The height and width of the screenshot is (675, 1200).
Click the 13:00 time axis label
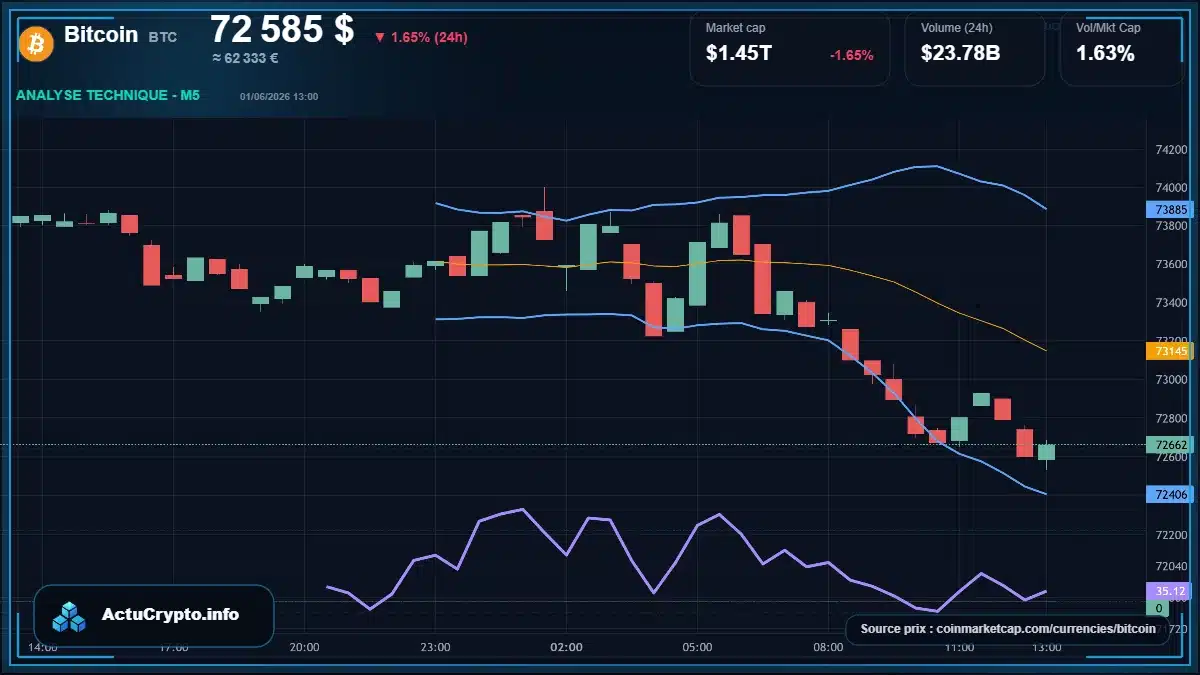[1046, 647]
